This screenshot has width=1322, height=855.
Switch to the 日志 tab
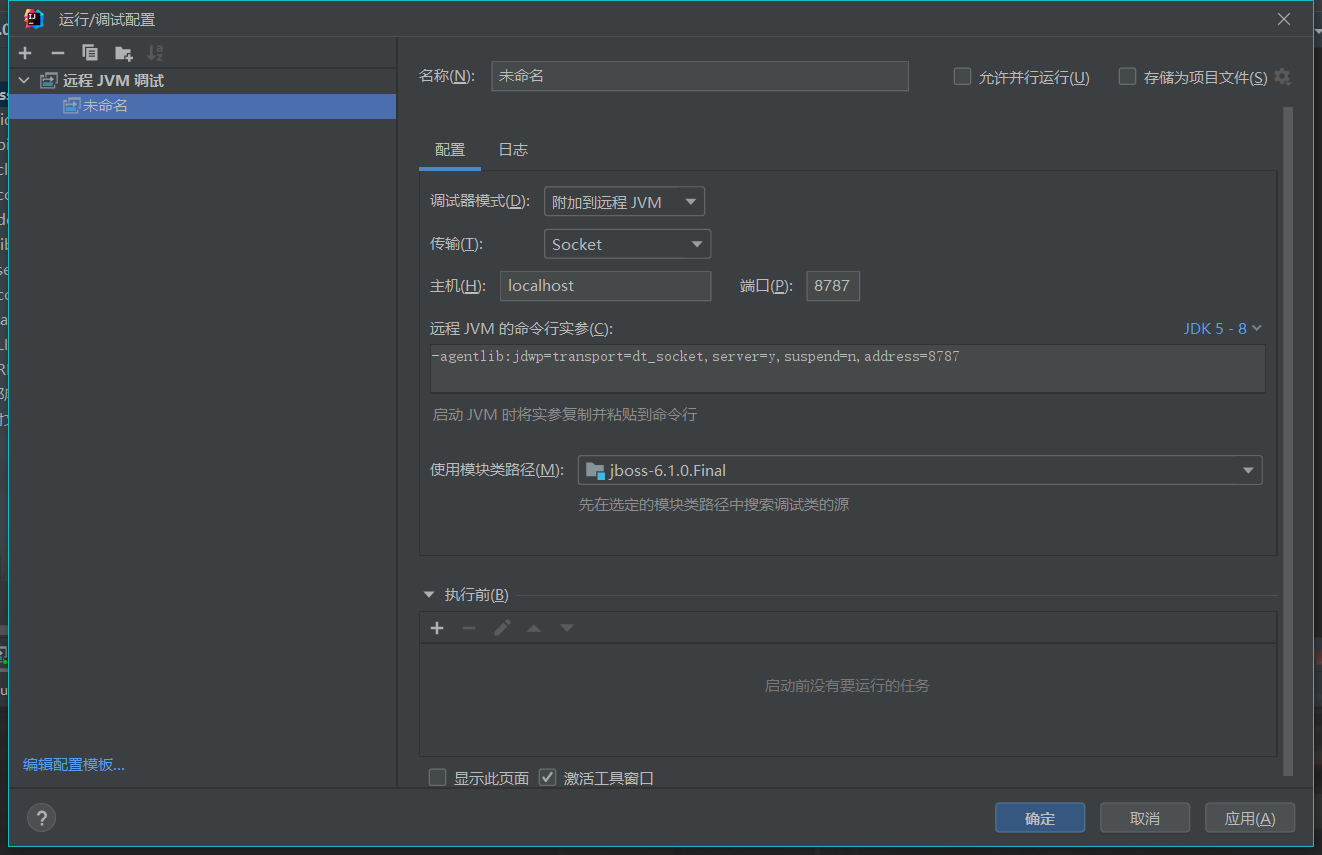[513, 149]
